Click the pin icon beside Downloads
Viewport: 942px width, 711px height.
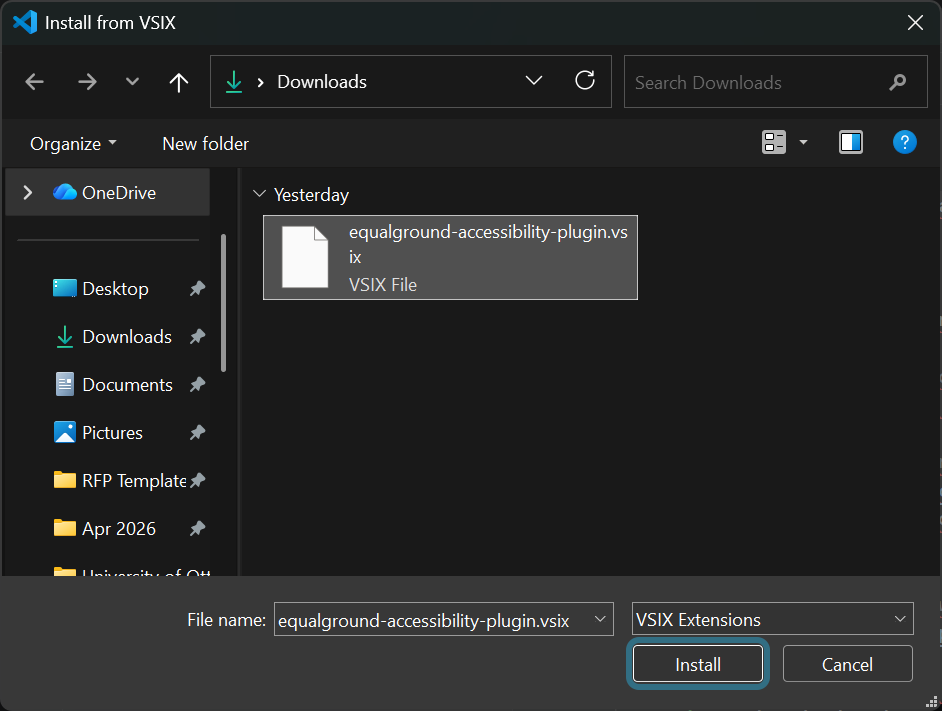(198, 337)
